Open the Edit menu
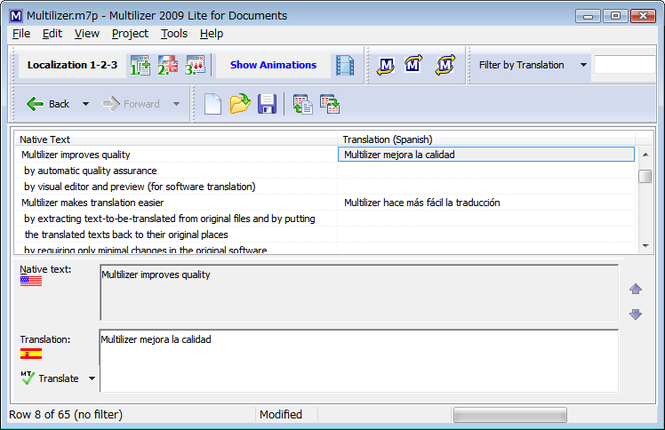Viewport: 665px width, 430px height. 52,34
